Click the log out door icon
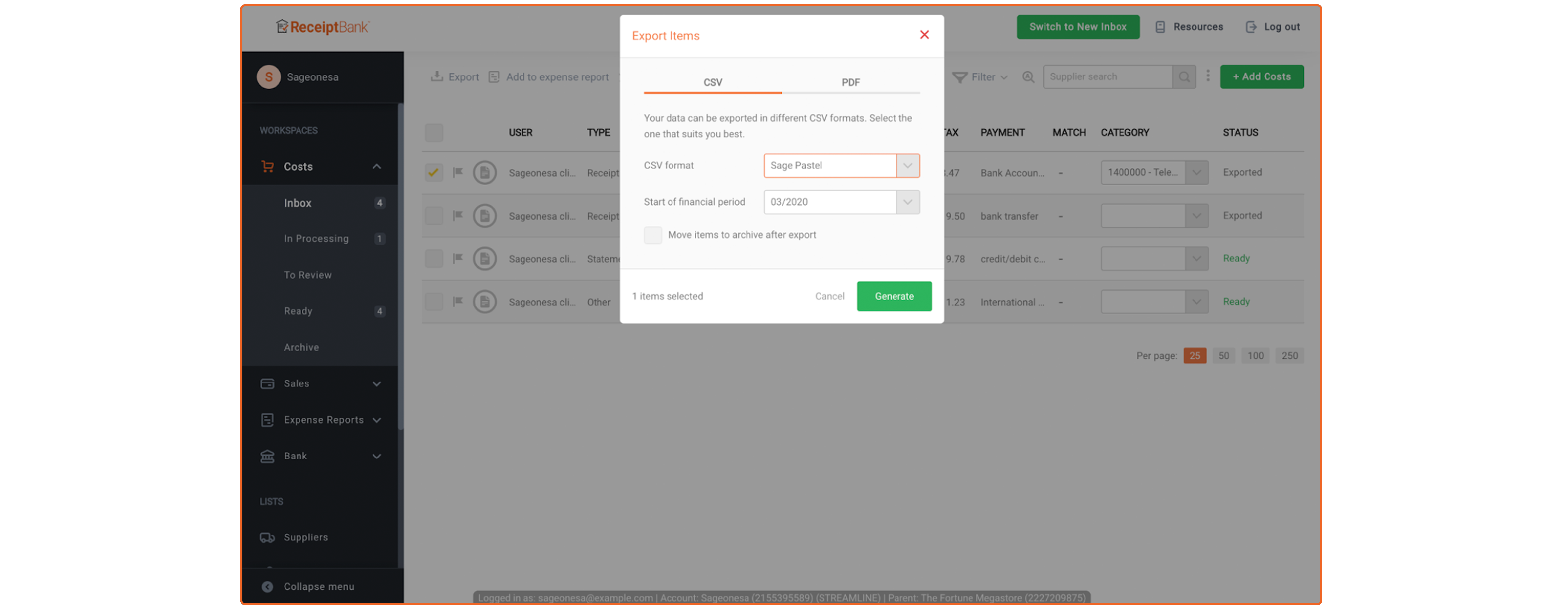1568x611 pixels. pyautogui.click(x=1250, y=27)
